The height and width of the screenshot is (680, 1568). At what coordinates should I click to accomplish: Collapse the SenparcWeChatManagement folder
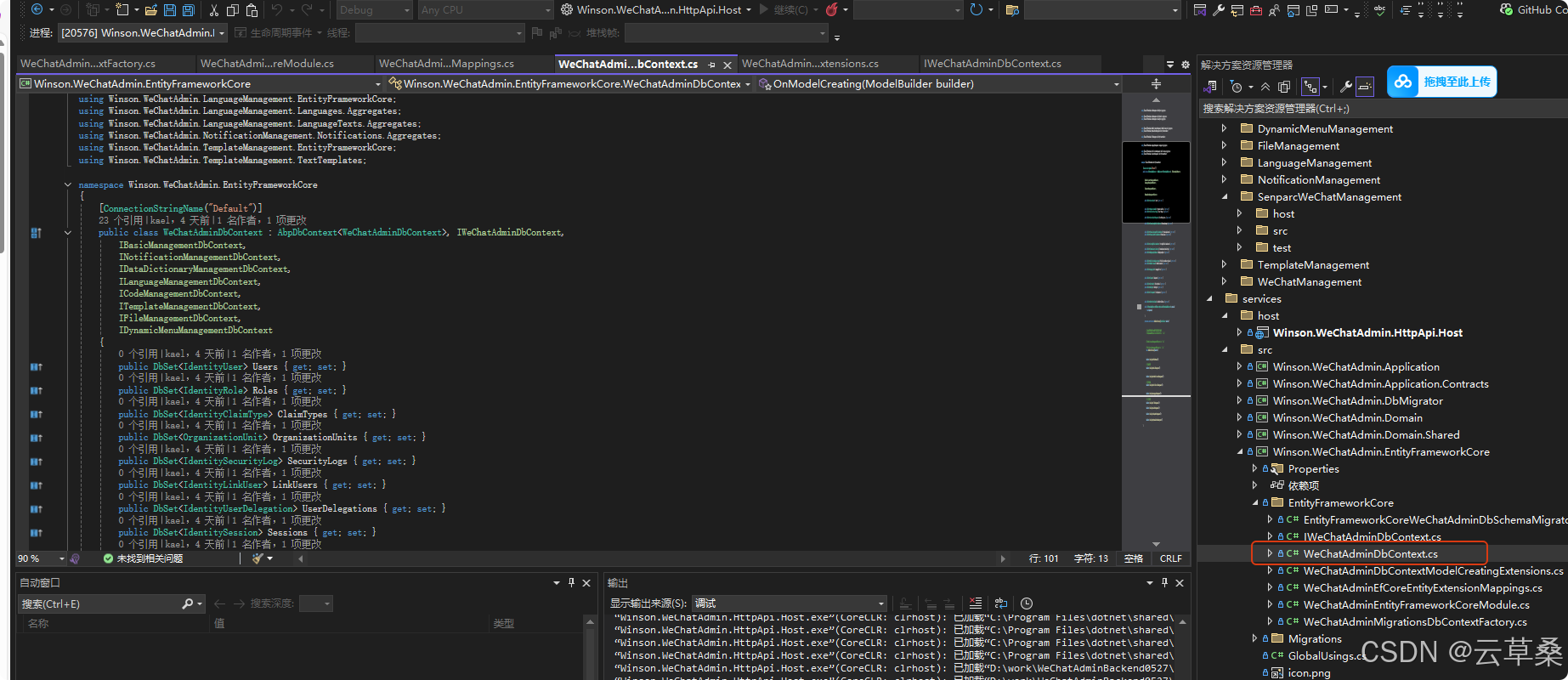1224,196
